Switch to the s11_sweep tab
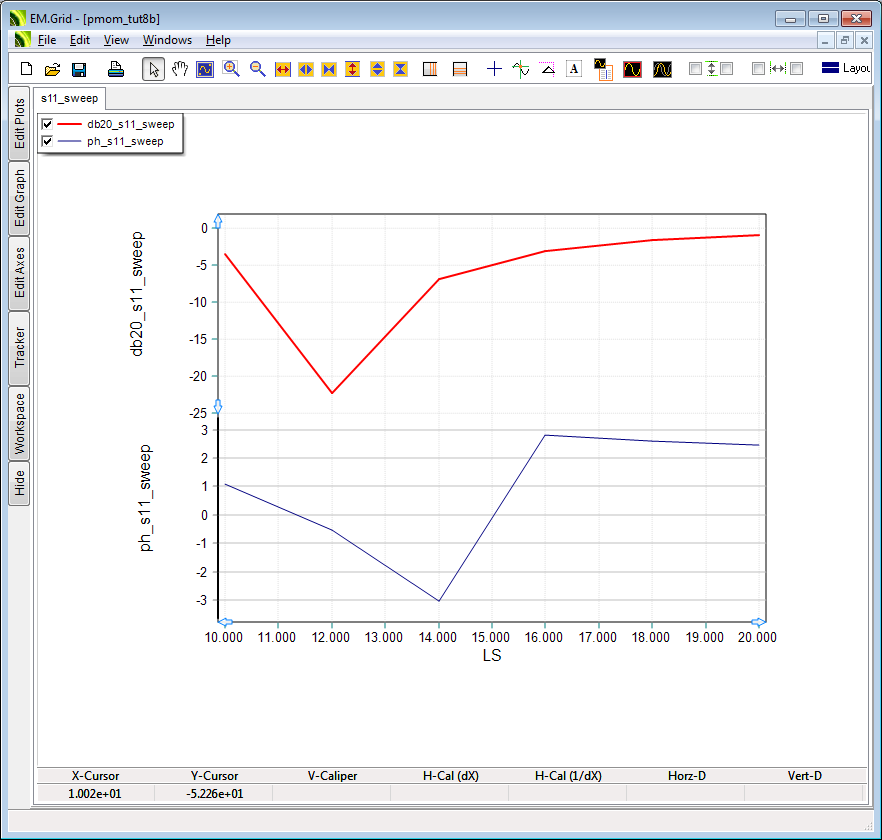 tap(70, 99)
